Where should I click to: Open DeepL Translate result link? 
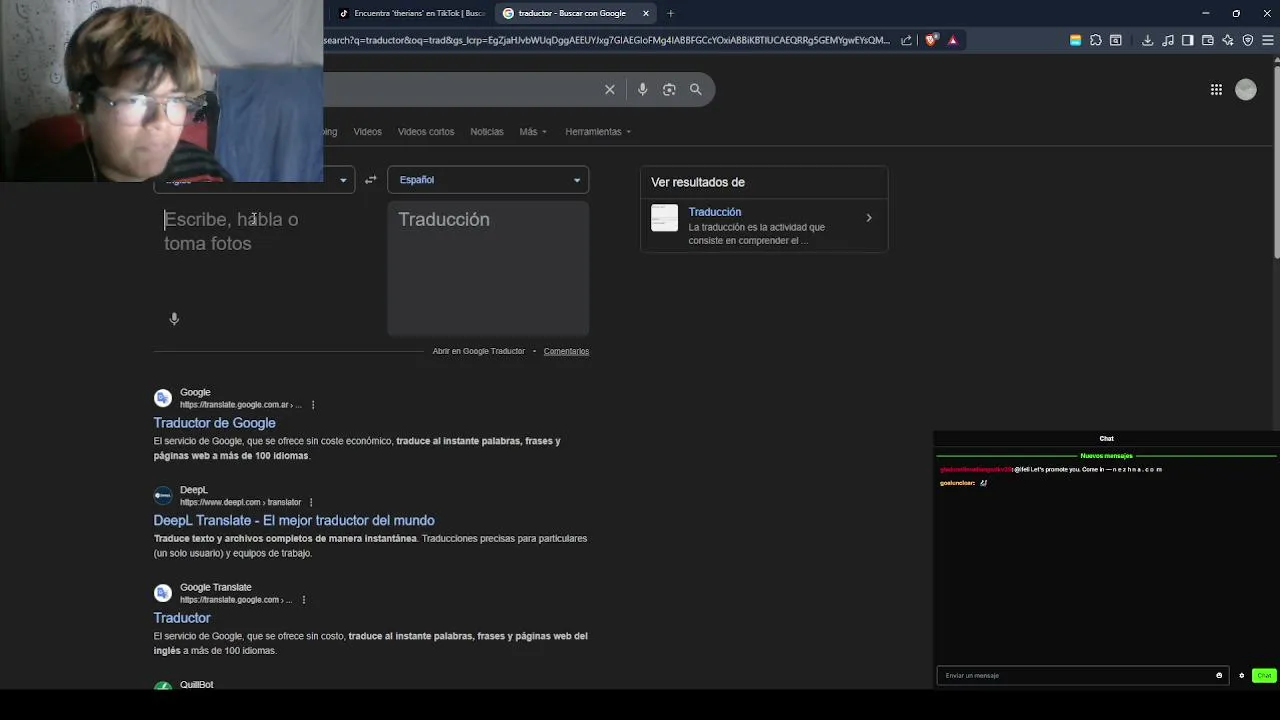(x=294, y=521)
